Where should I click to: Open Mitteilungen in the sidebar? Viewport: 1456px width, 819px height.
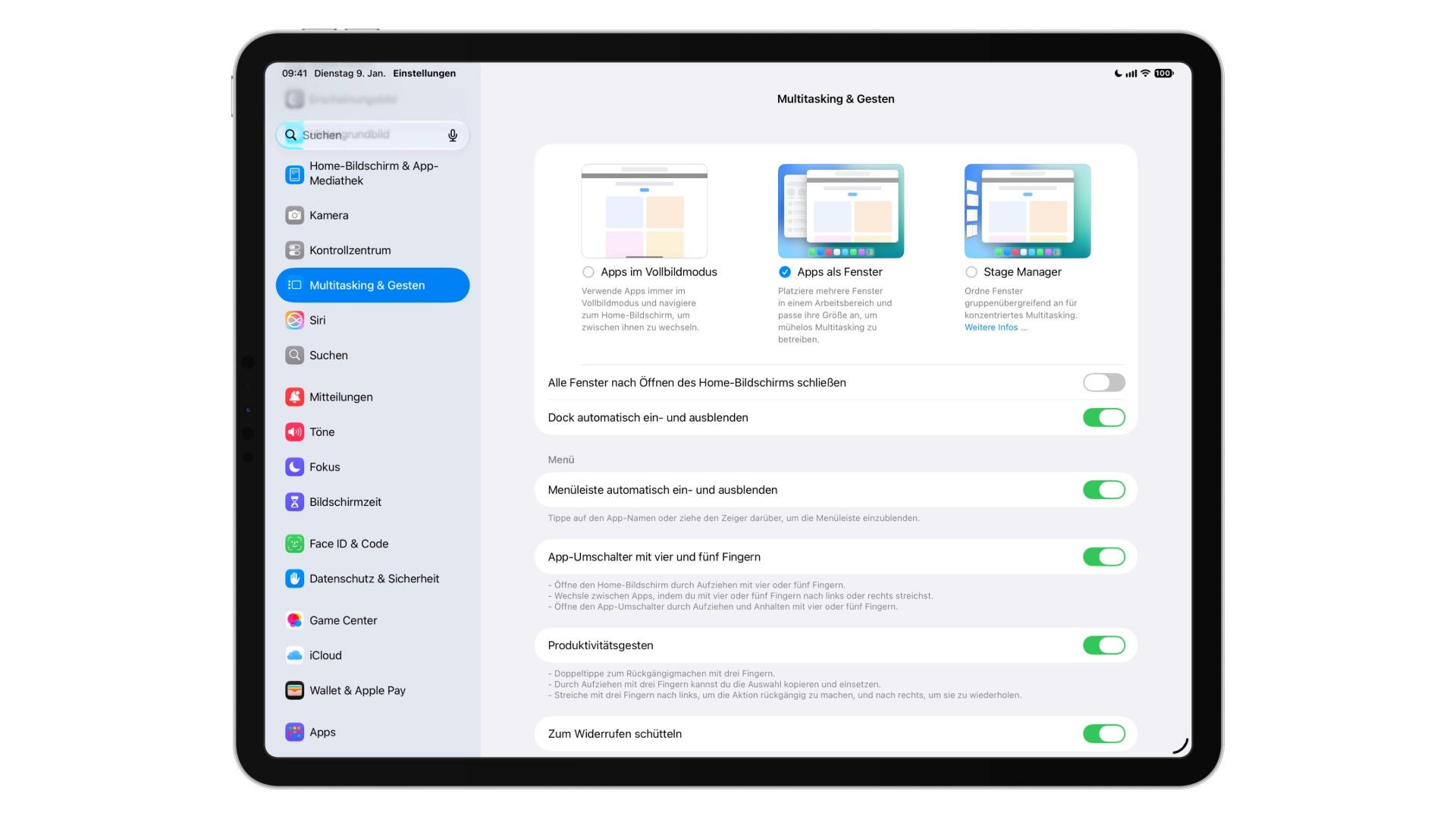pyautogui.click(x=372, y=397)
